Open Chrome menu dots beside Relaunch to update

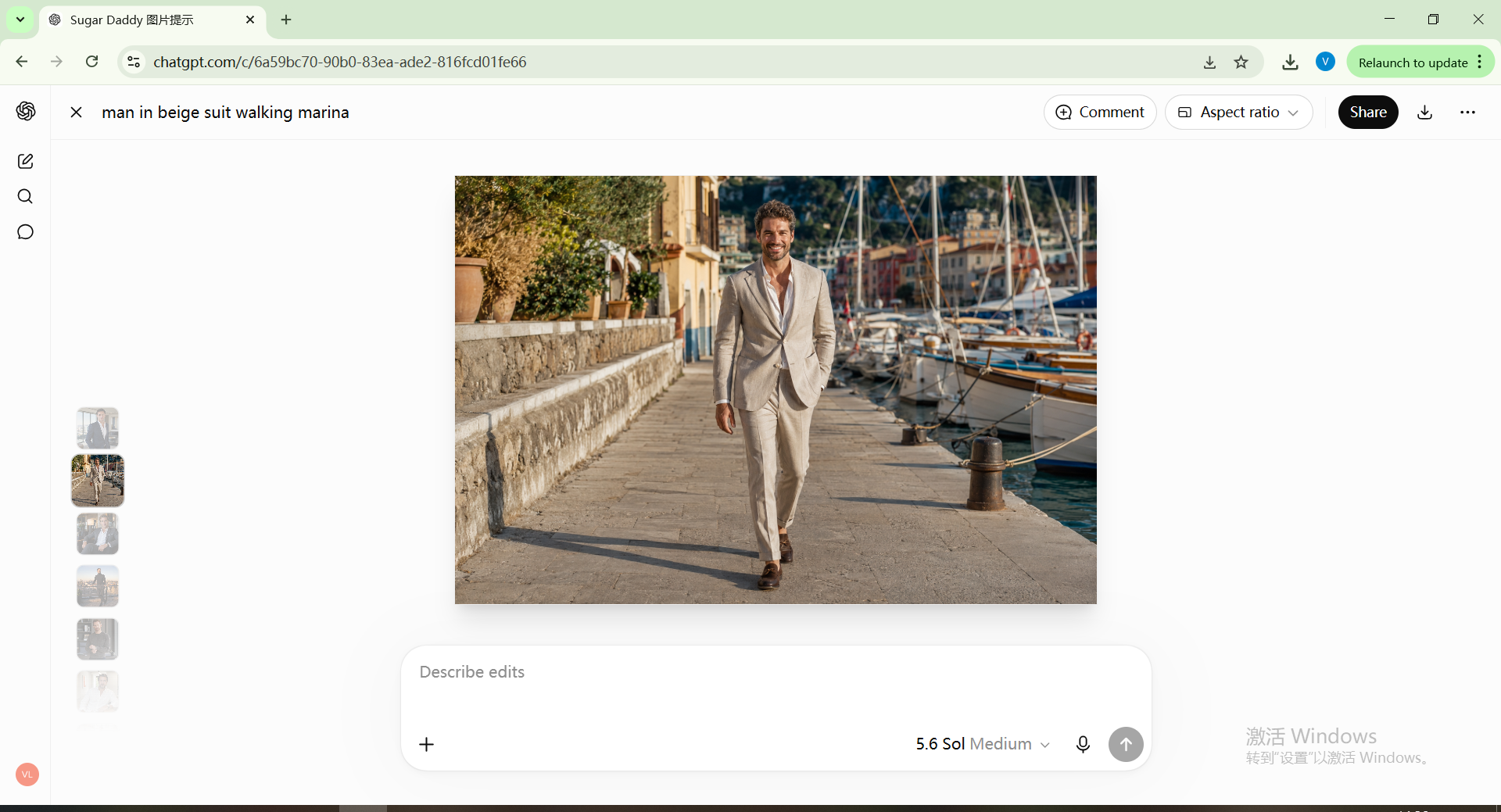tap(1480, 62)
